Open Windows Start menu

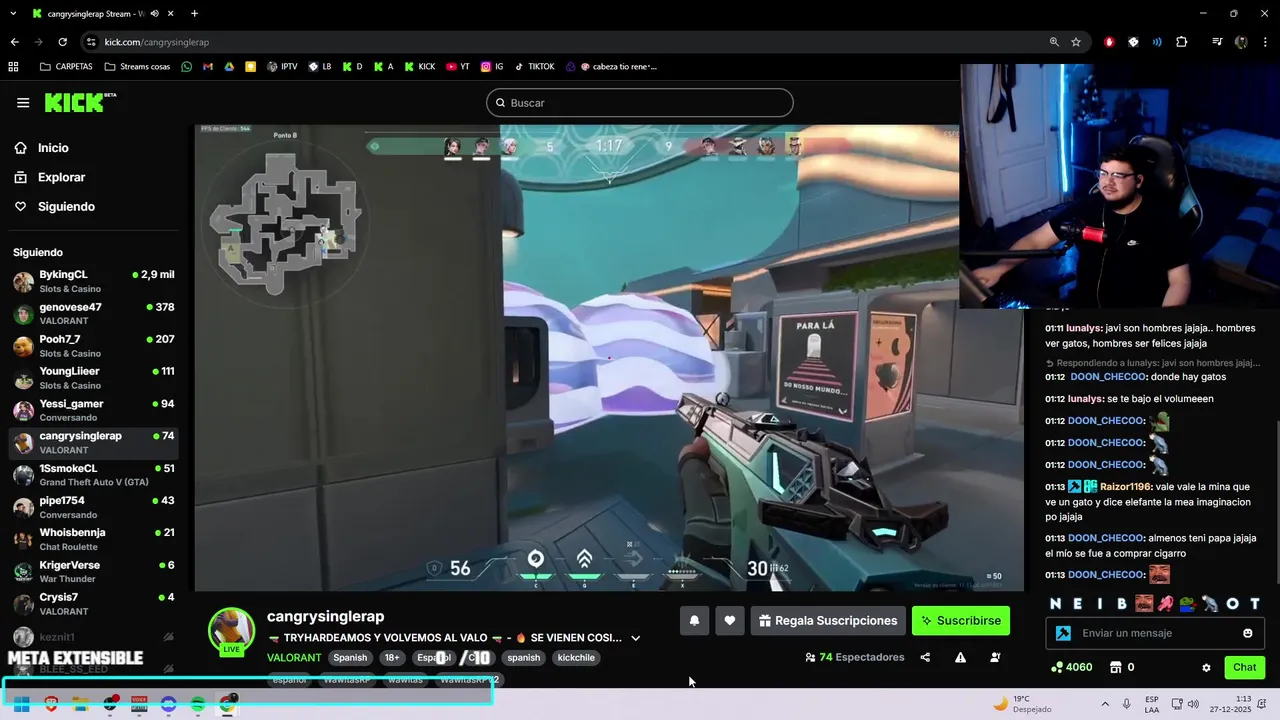(x=21, y=705)
